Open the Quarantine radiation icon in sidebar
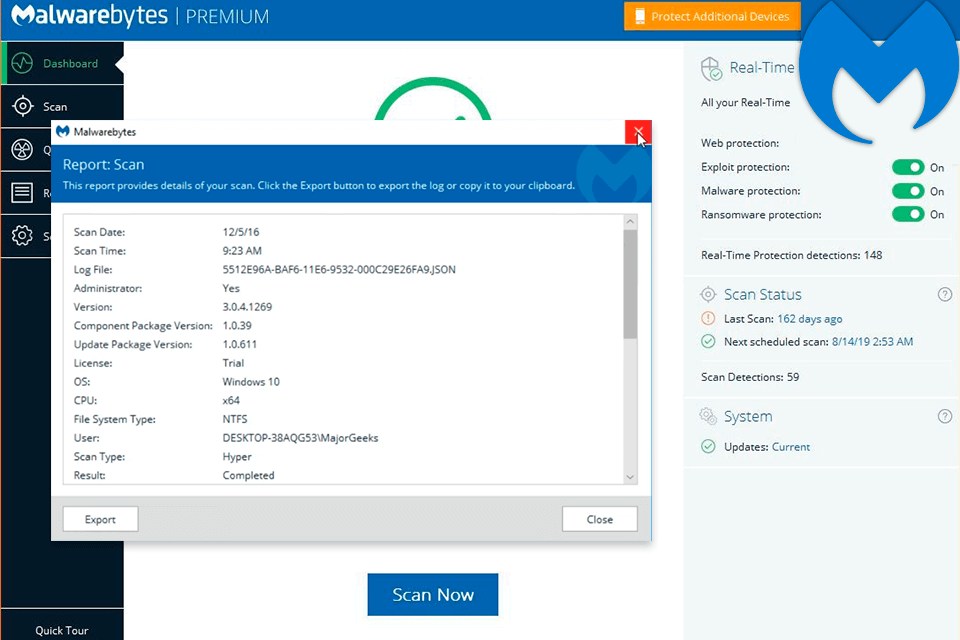The width and height of the screenshot is (960, 640). (x=23, y=149)
